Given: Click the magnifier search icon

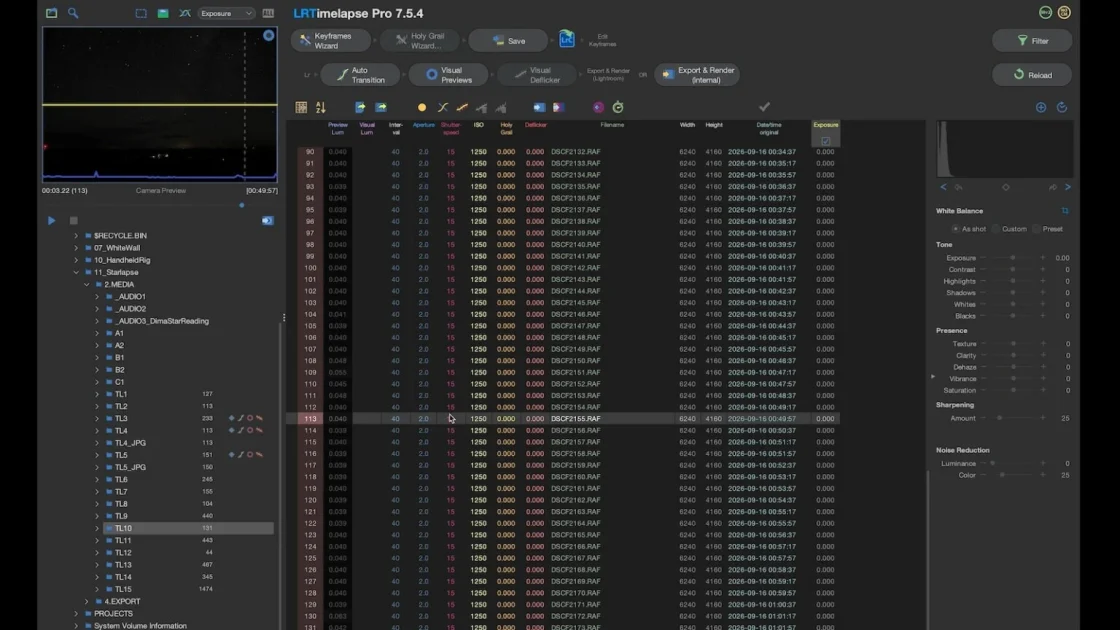Looking at the screenshot, I should pos(73,13).
